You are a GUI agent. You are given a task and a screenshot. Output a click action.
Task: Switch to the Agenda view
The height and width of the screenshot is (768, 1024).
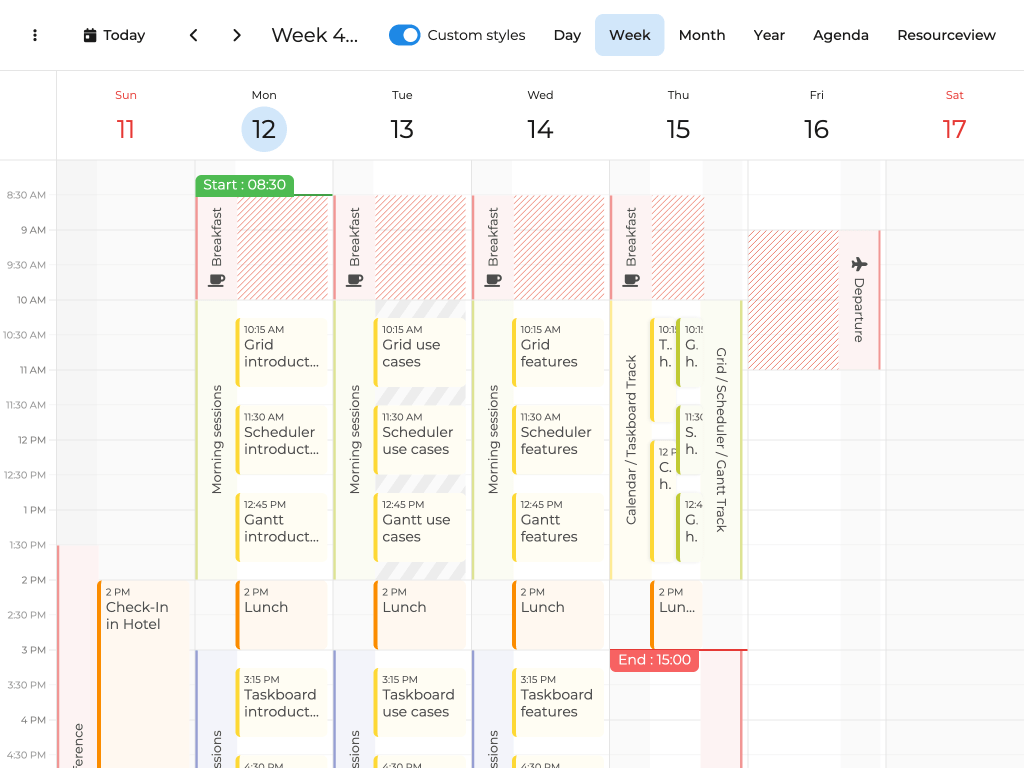(x=840, y=35)
